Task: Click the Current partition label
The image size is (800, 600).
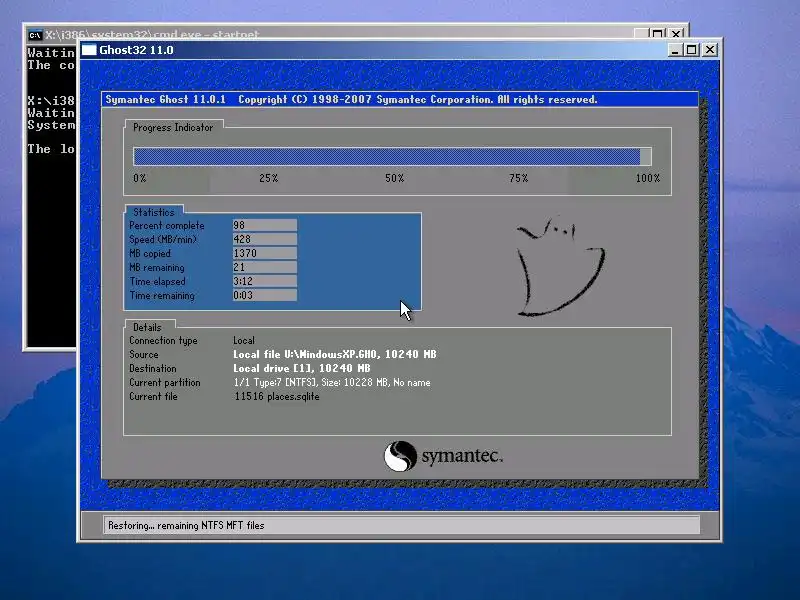Action: click(x=165, y=383)
